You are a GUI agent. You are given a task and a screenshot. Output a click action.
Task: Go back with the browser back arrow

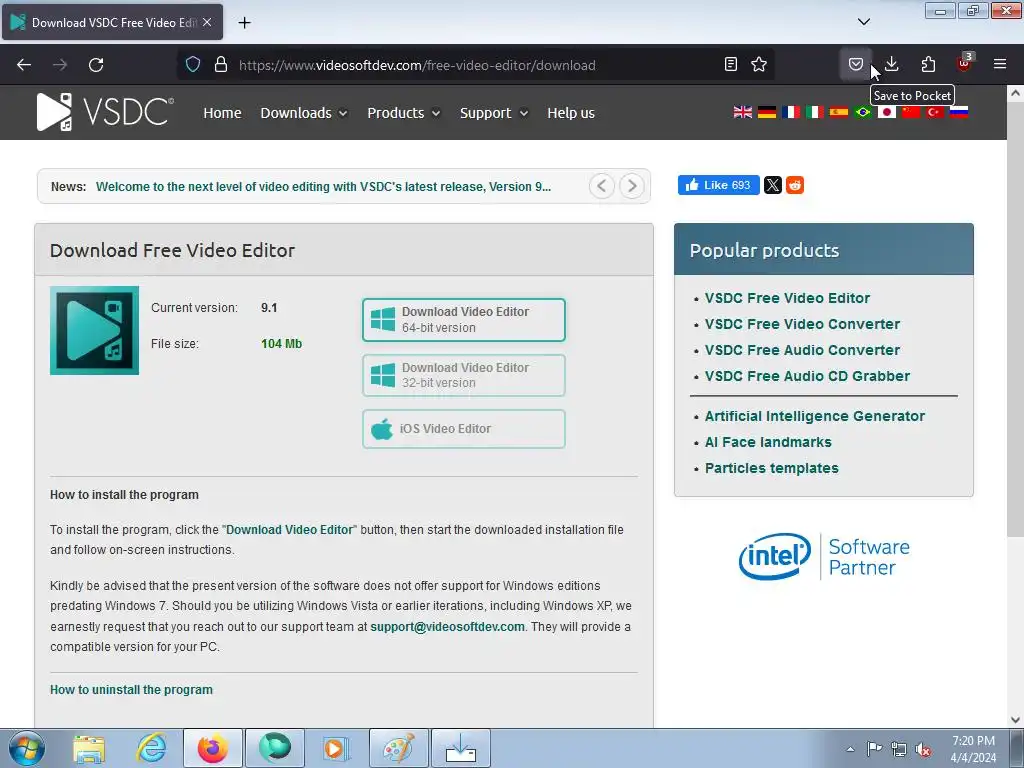coord(24,65)
